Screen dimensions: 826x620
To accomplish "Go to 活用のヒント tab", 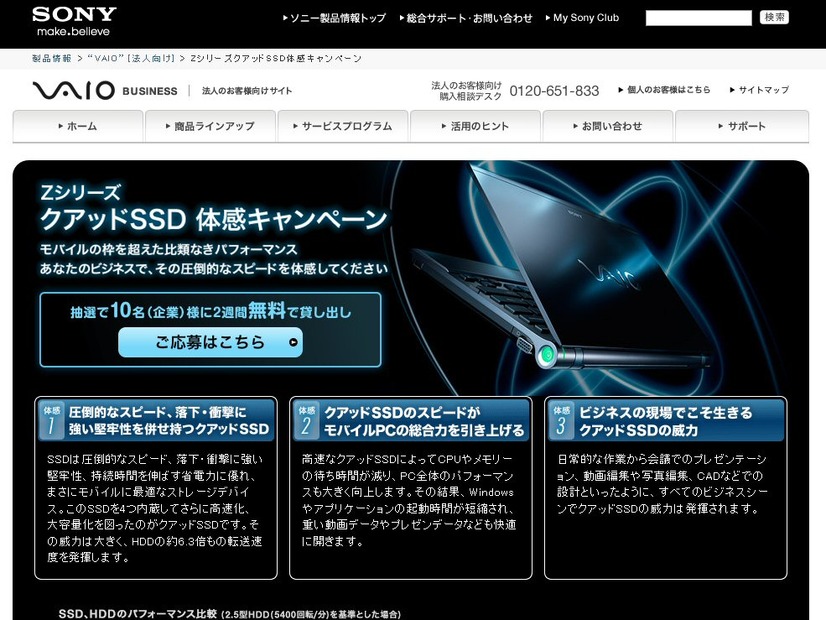I will pyautogui.click(x=474, y=126).
